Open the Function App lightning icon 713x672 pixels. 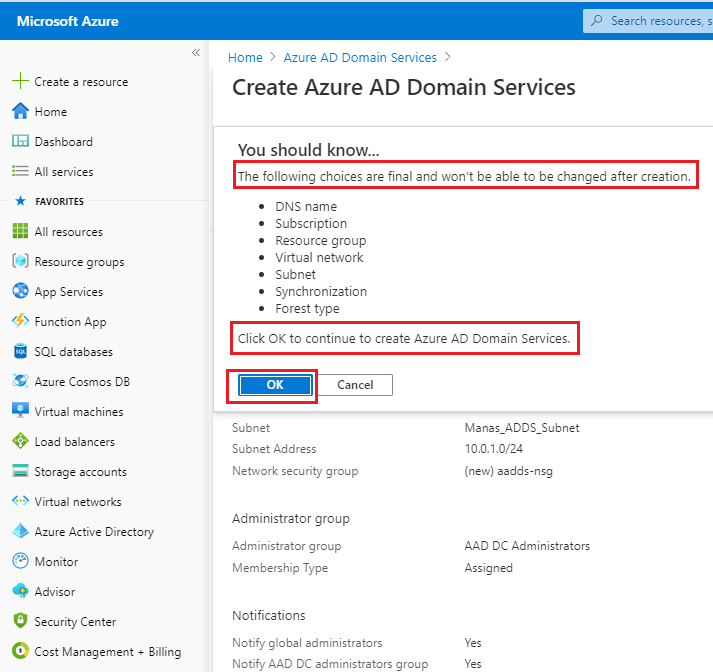coord(20,322)
